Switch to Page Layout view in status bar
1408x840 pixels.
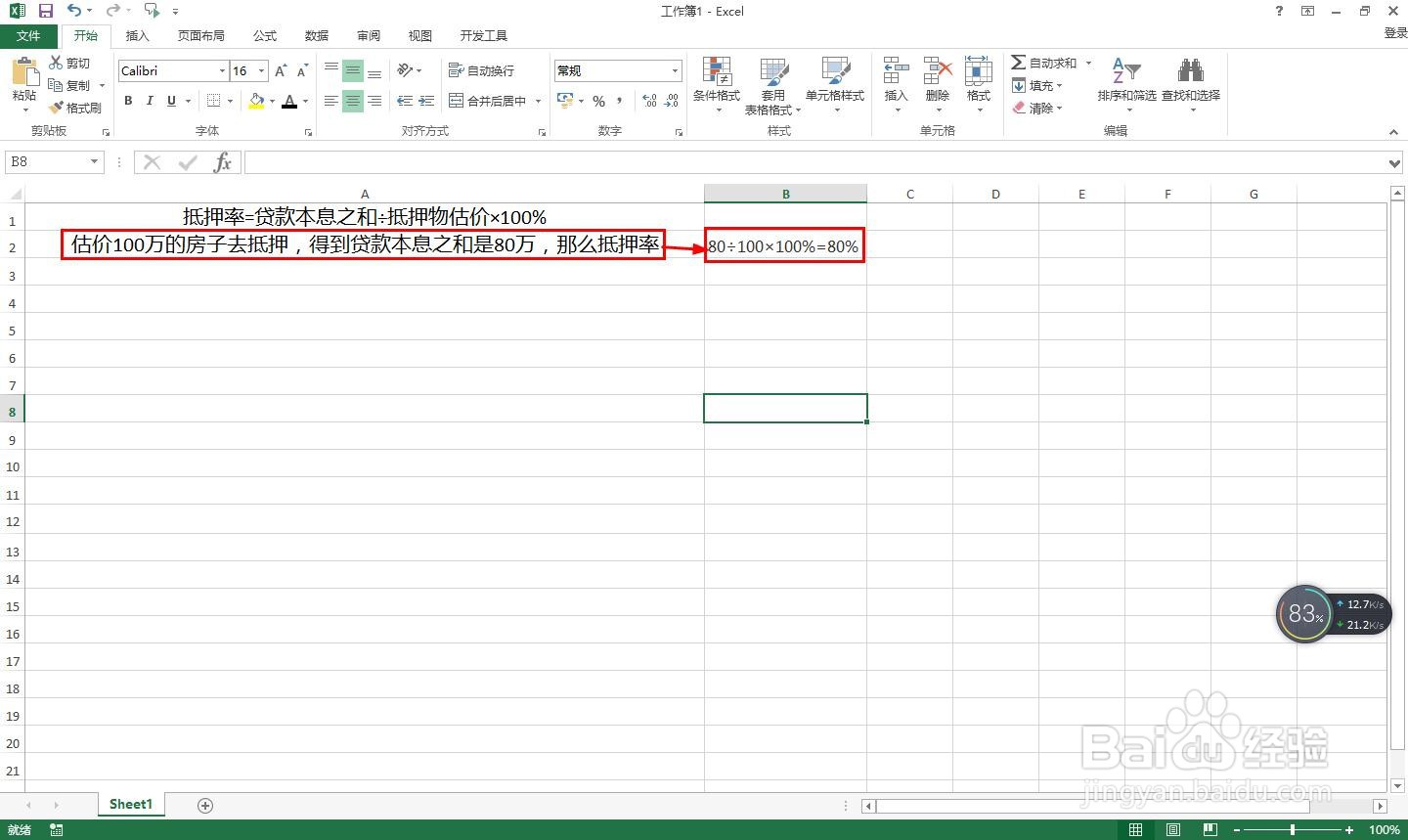[x=1172, y=829]
